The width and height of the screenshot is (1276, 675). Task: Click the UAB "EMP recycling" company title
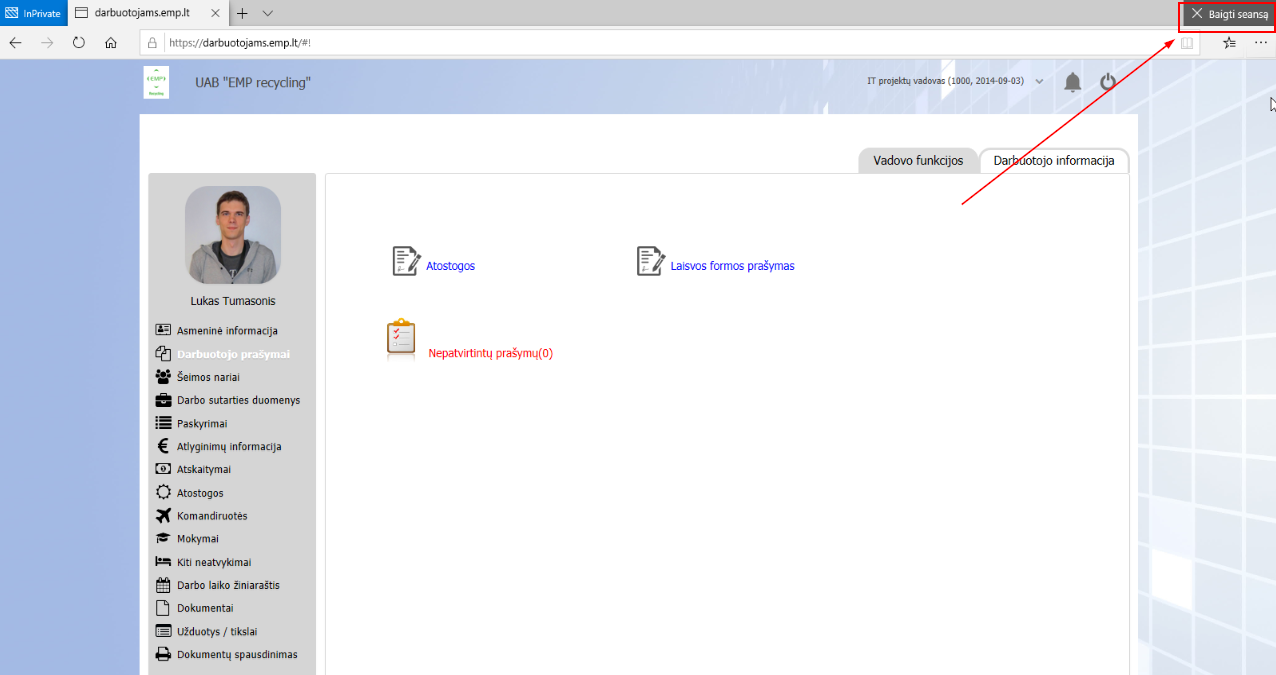(253, 82)
